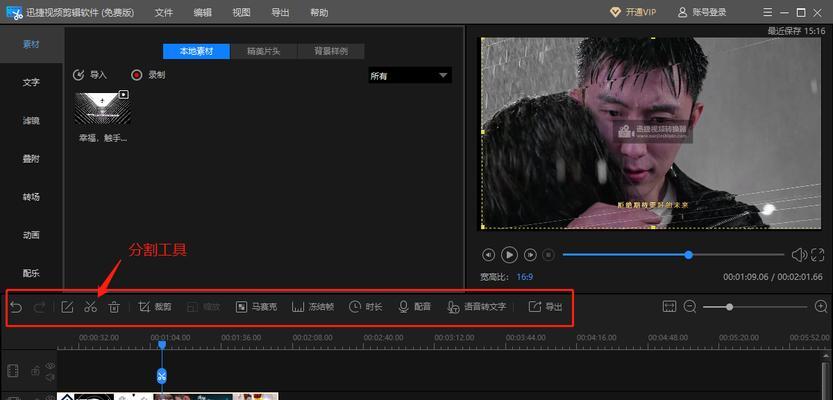Click the 00:02:08.00 mark on the timeline ruler
The image size is (833, 400).
point(312,337)
